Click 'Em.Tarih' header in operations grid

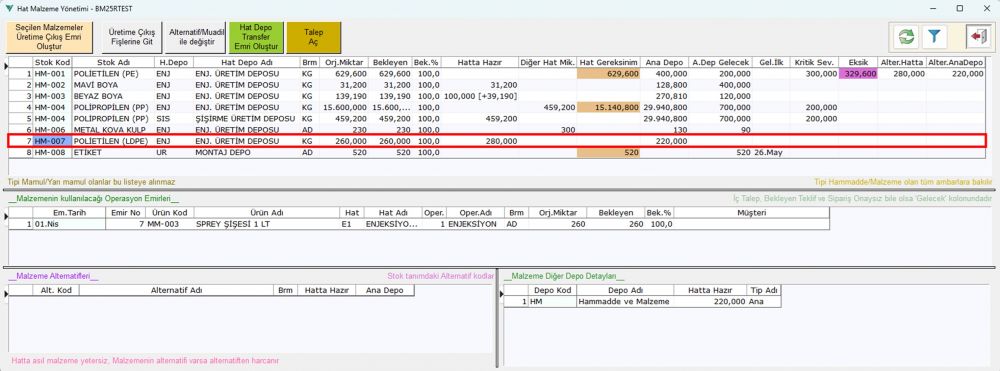click(69, 212)
